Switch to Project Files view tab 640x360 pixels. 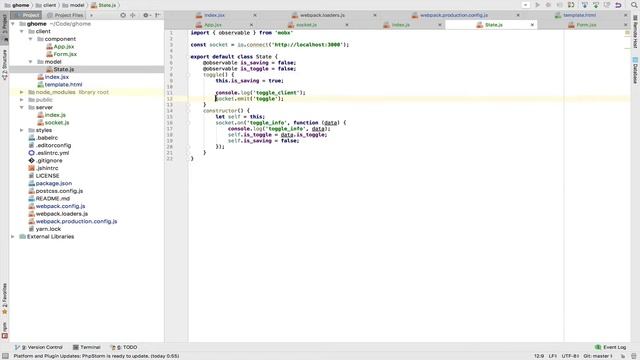tap(65, 15)
